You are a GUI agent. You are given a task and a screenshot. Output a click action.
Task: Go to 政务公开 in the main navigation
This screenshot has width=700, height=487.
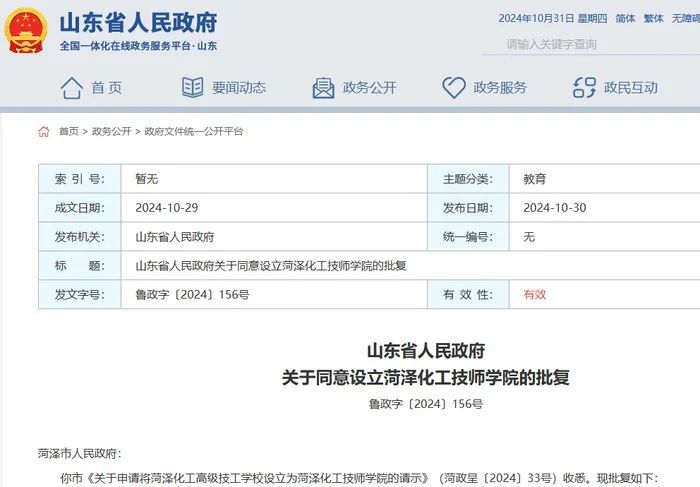tap(369, 88)
